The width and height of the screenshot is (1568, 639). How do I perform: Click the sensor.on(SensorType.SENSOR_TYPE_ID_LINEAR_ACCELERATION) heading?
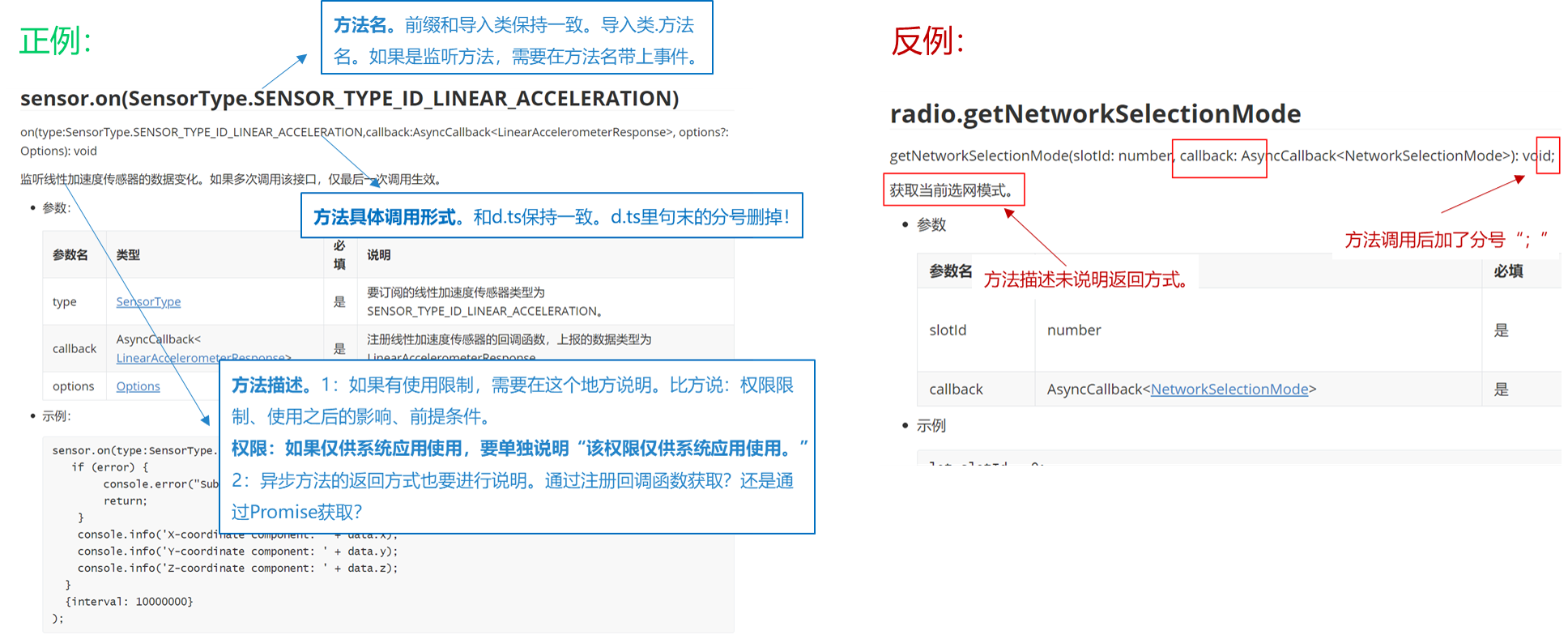(x=349, y=99)
